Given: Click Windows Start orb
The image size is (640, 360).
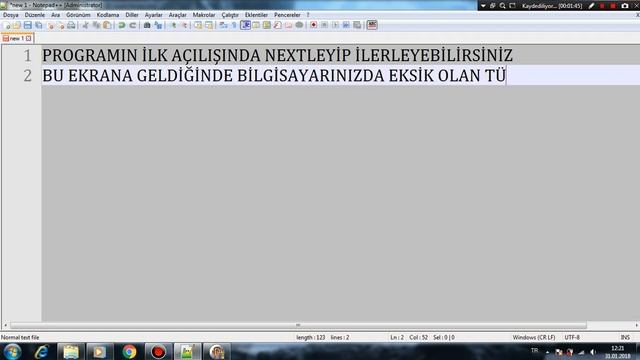Looking at the screenshot, I should [x=12, y=352].
